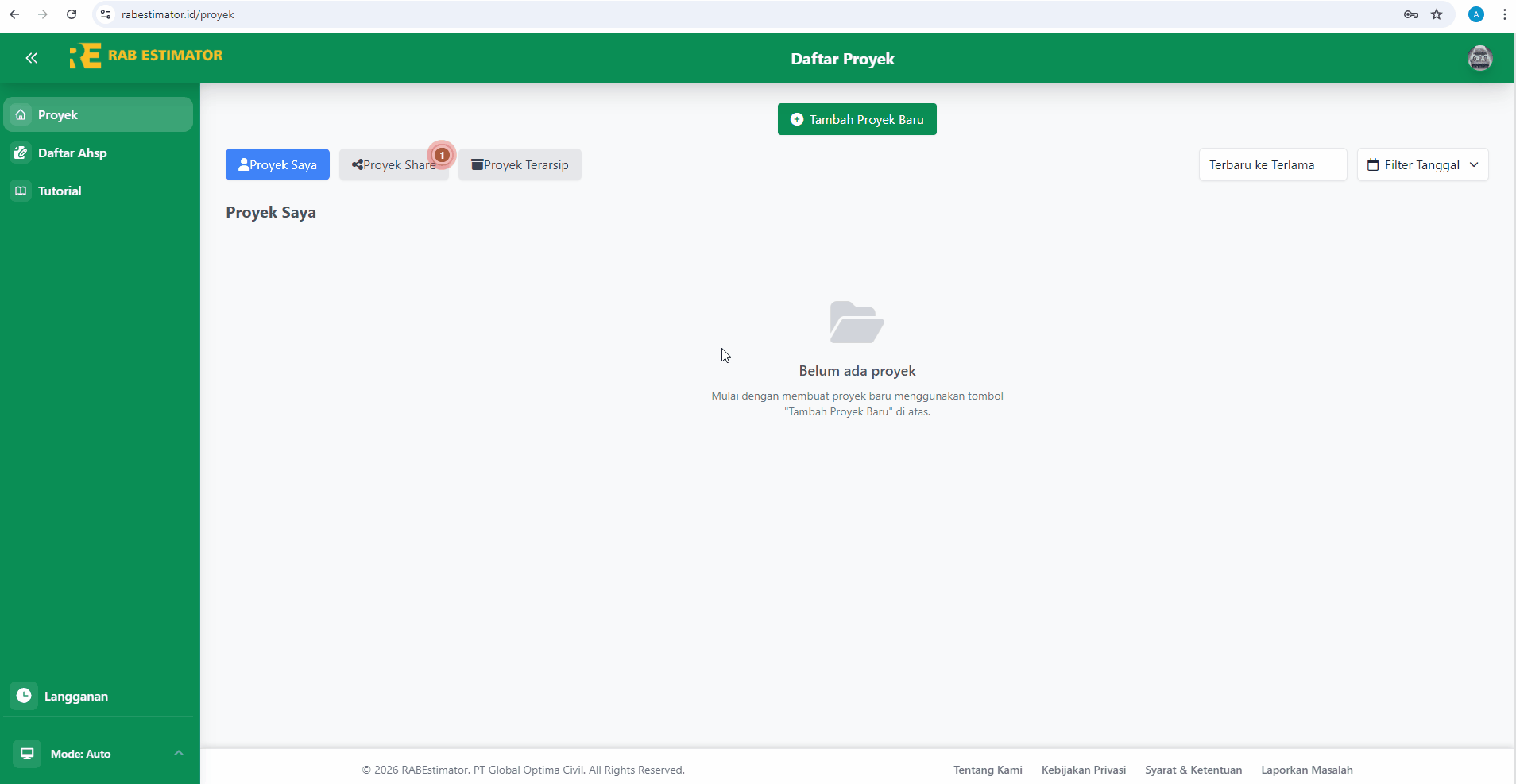This screenshot has height=784, width=1516.
Task: Refresh the page with the reload icon
Action: [x=72, y=14]
